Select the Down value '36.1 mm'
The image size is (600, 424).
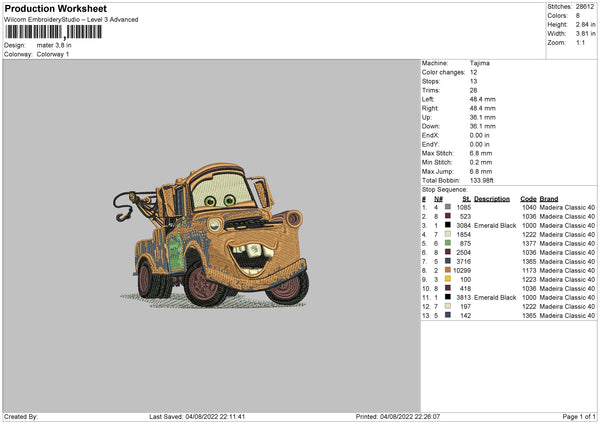[x=483, y=126]
